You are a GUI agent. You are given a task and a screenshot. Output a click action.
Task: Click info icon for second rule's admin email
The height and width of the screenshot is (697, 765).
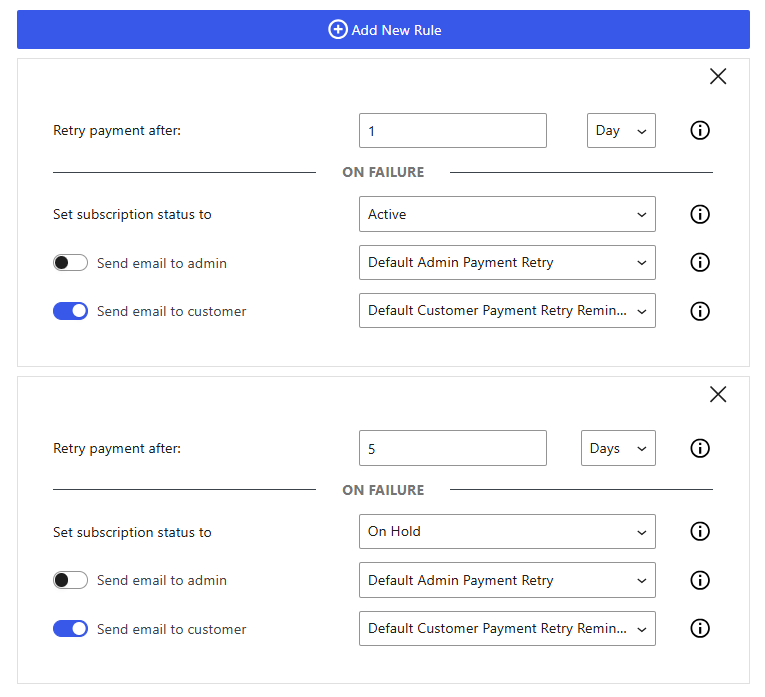(700, 580)
